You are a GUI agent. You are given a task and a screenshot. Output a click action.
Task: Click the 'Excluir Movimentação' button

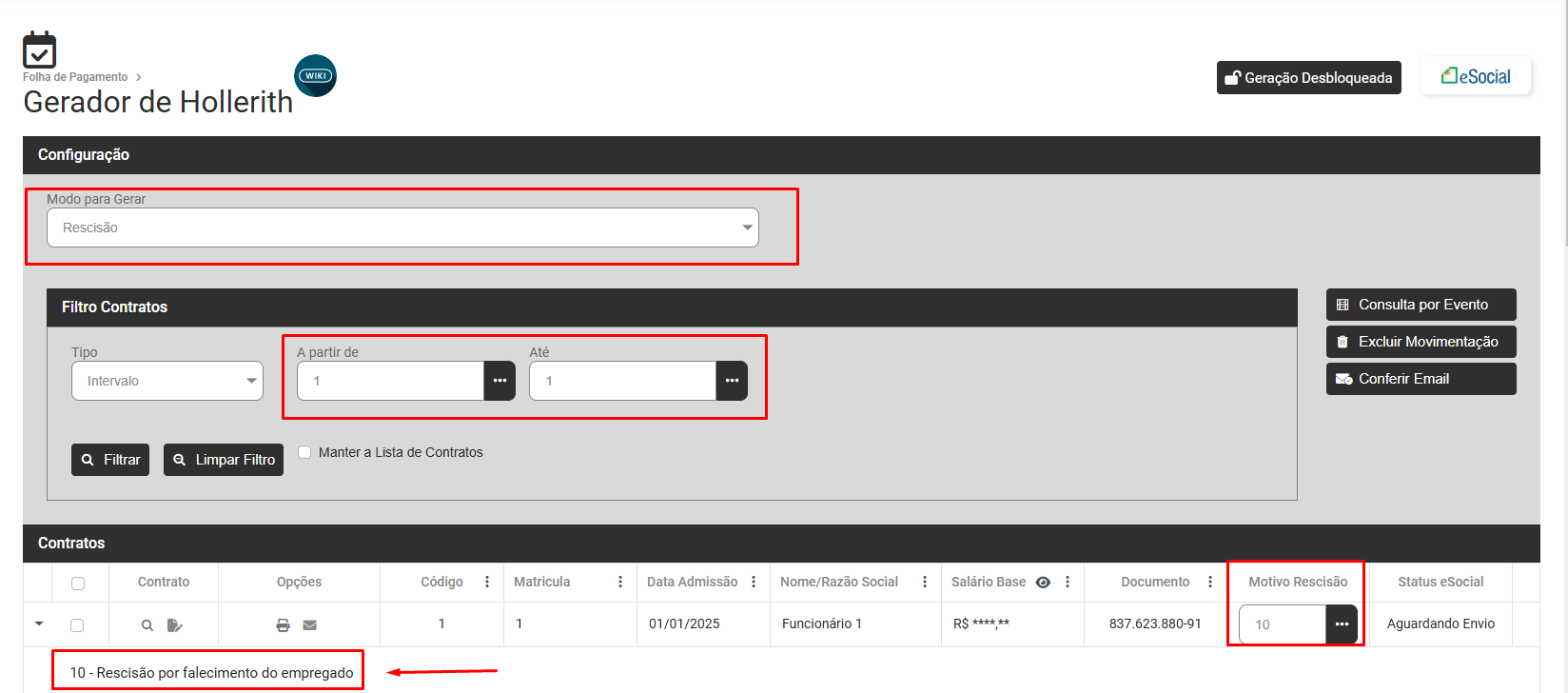click(x=1421, y=342)
